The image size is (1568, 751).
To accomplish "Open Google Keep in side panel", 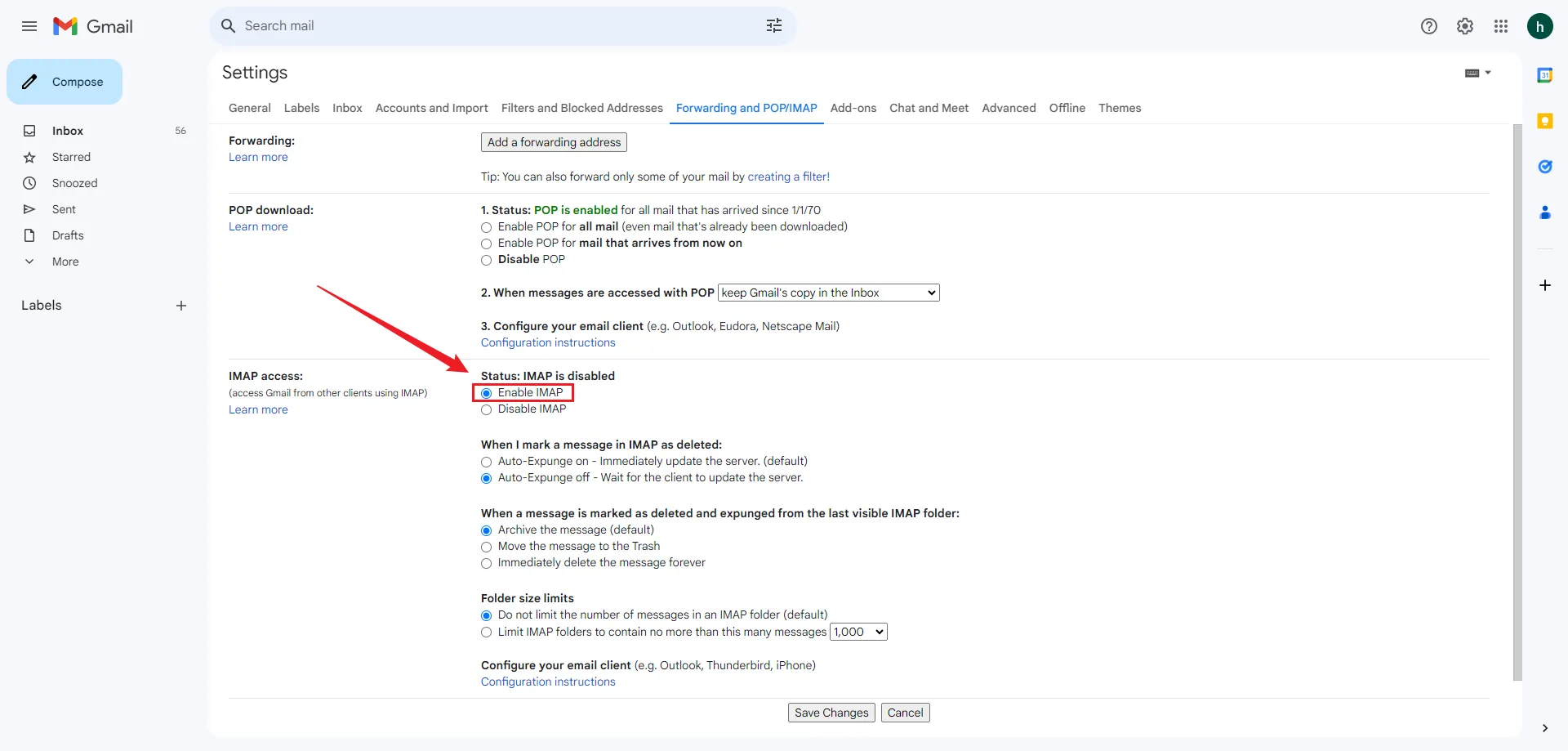I will 1544,121.
